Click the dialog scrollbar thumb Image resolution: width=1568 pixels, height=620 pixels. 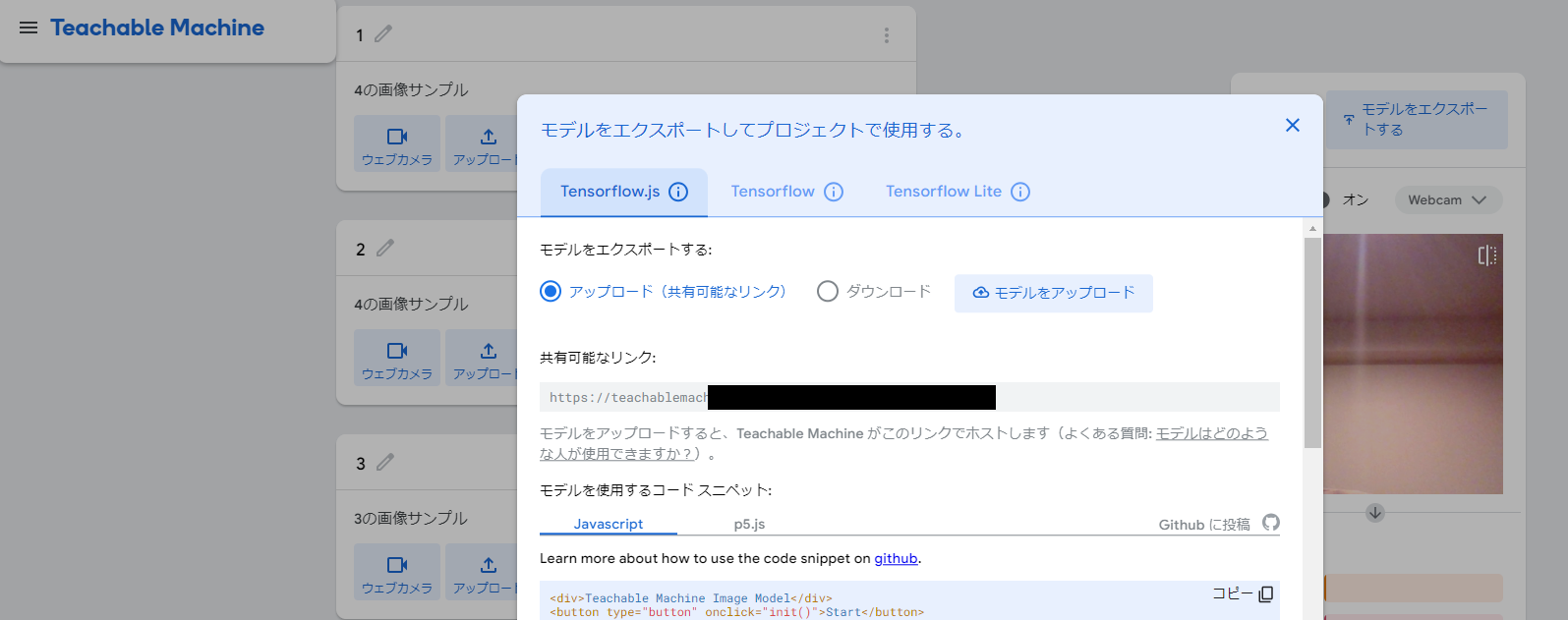click(1312, 342)
